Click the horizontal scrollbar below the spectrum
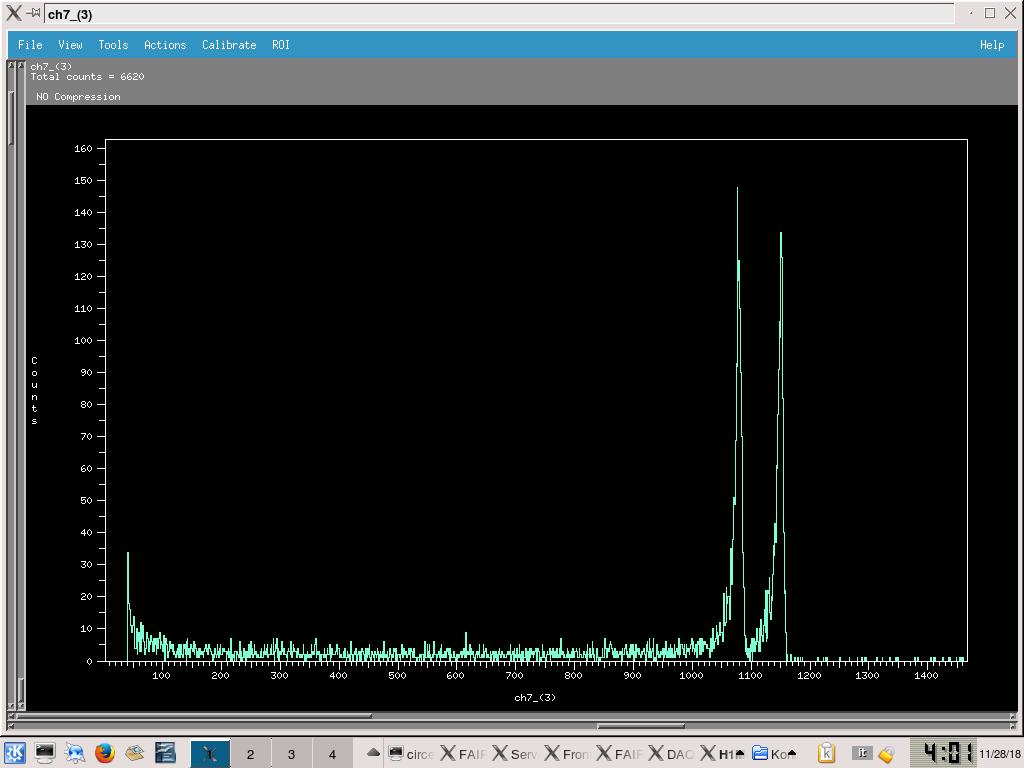 click(x=195, y=716)
